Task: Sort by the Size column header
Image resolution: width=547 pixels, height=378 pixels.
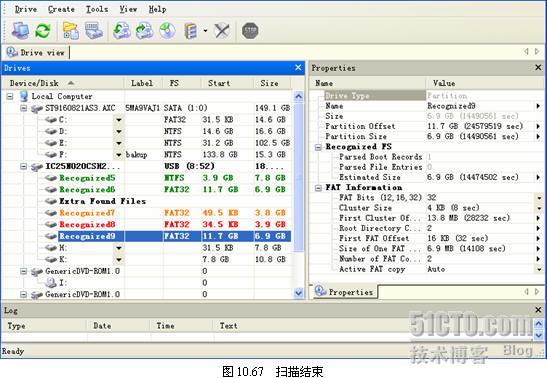Action: 272,83
